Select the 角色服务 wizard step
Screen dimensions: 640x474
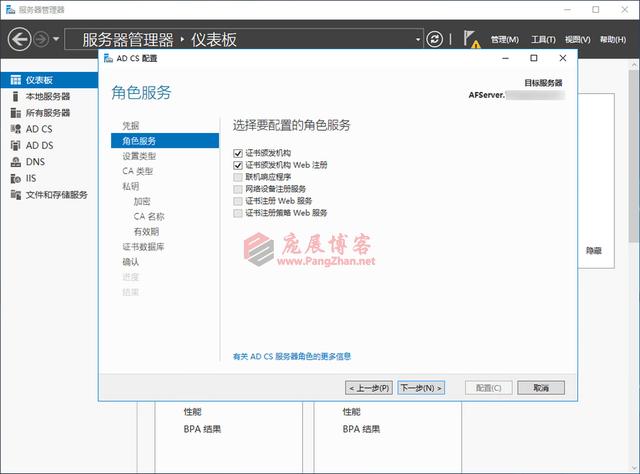[165, 141]
